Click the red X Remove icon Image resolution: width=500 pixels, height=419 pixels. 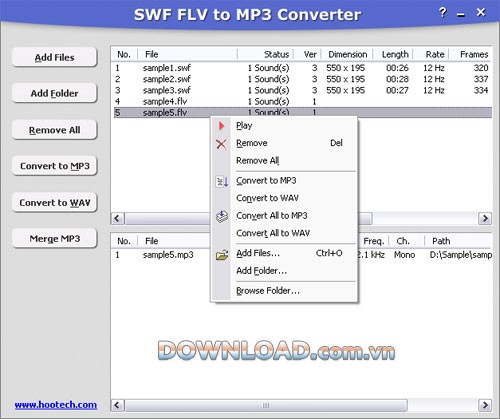click(x=221, y=144)
